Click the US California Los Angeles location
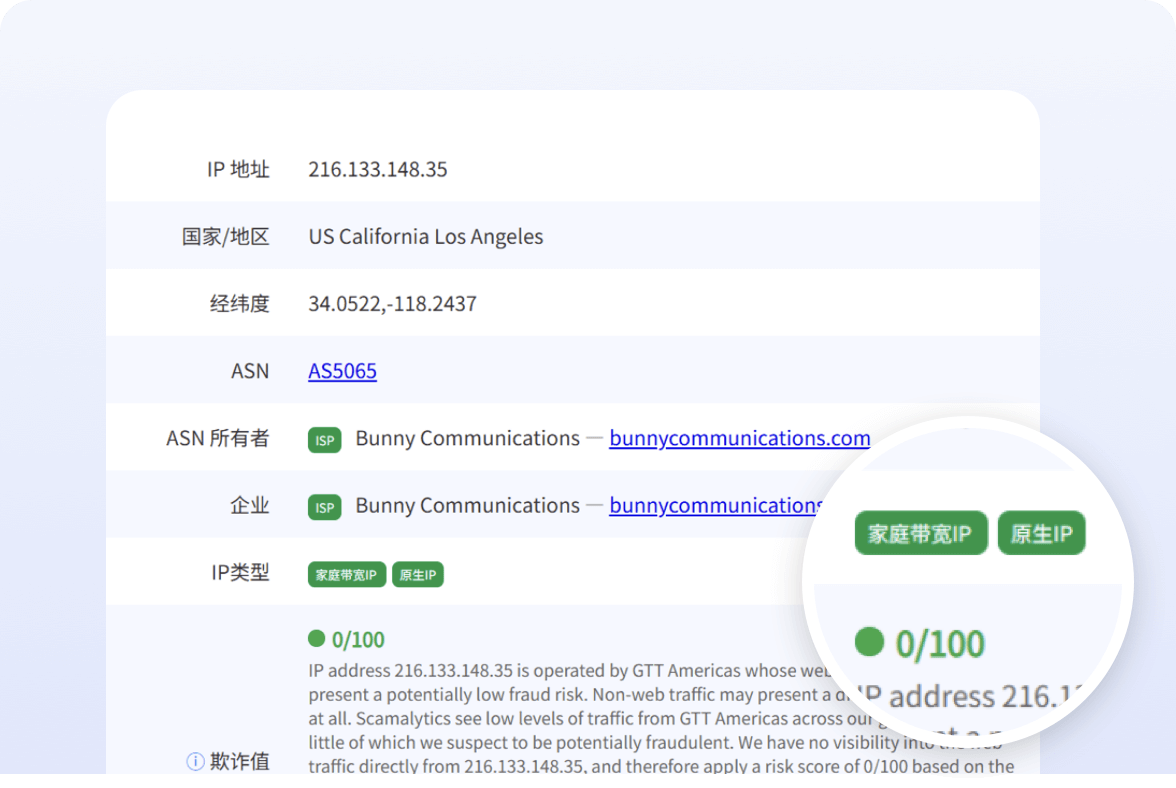 tap(425, 237)
